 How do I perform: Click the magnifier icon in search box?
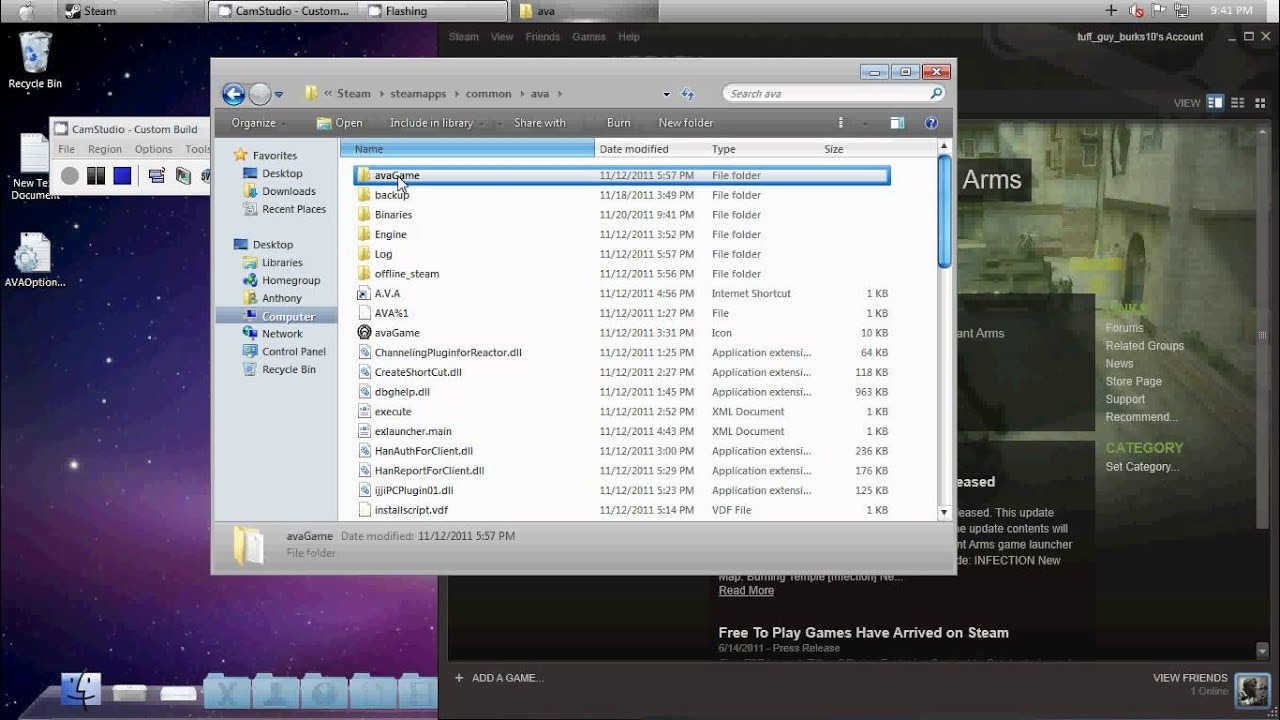[936, 93]
